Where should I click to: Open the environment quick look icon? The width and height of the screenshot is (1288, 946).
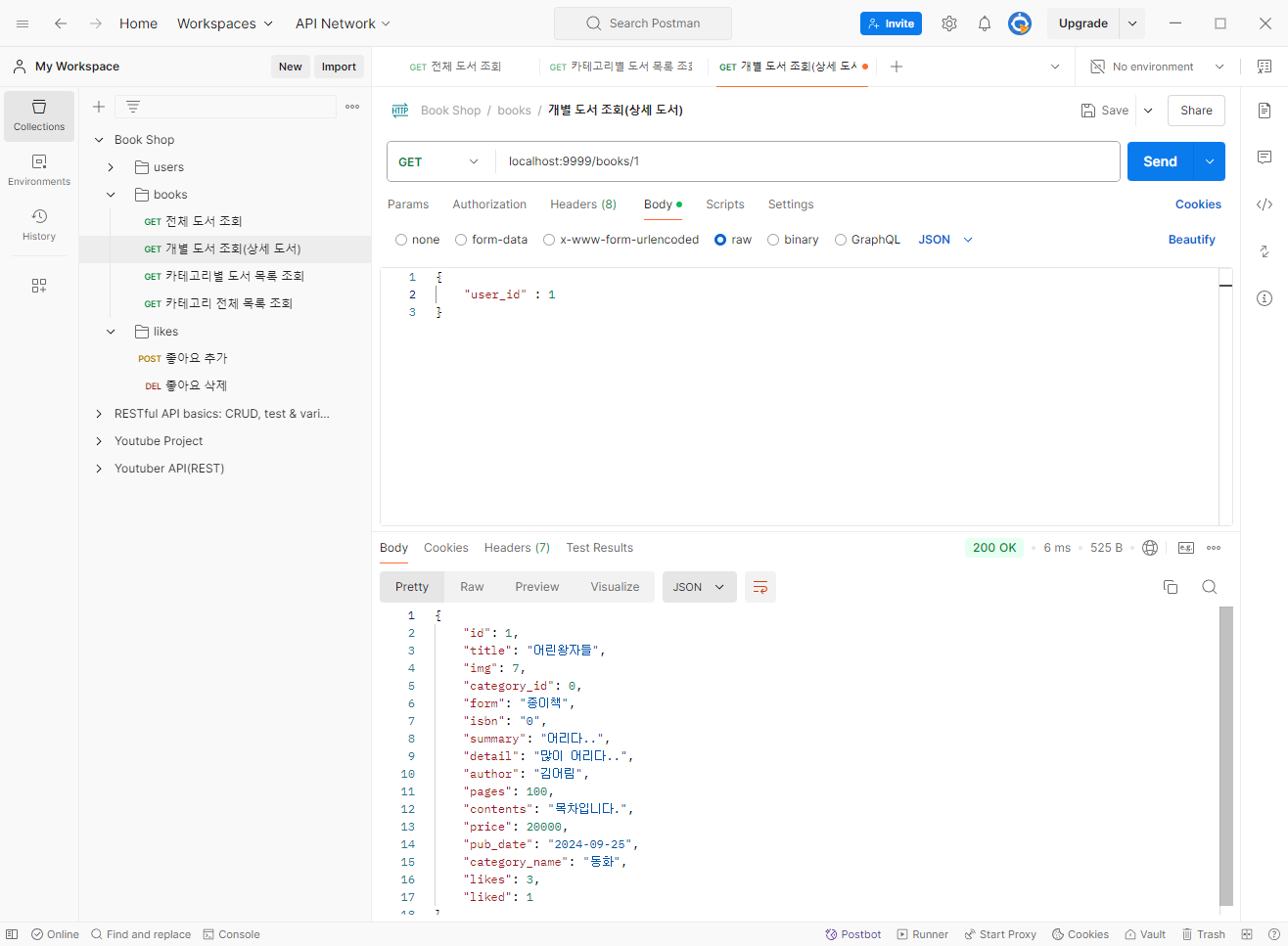[x=1265, y=67]
